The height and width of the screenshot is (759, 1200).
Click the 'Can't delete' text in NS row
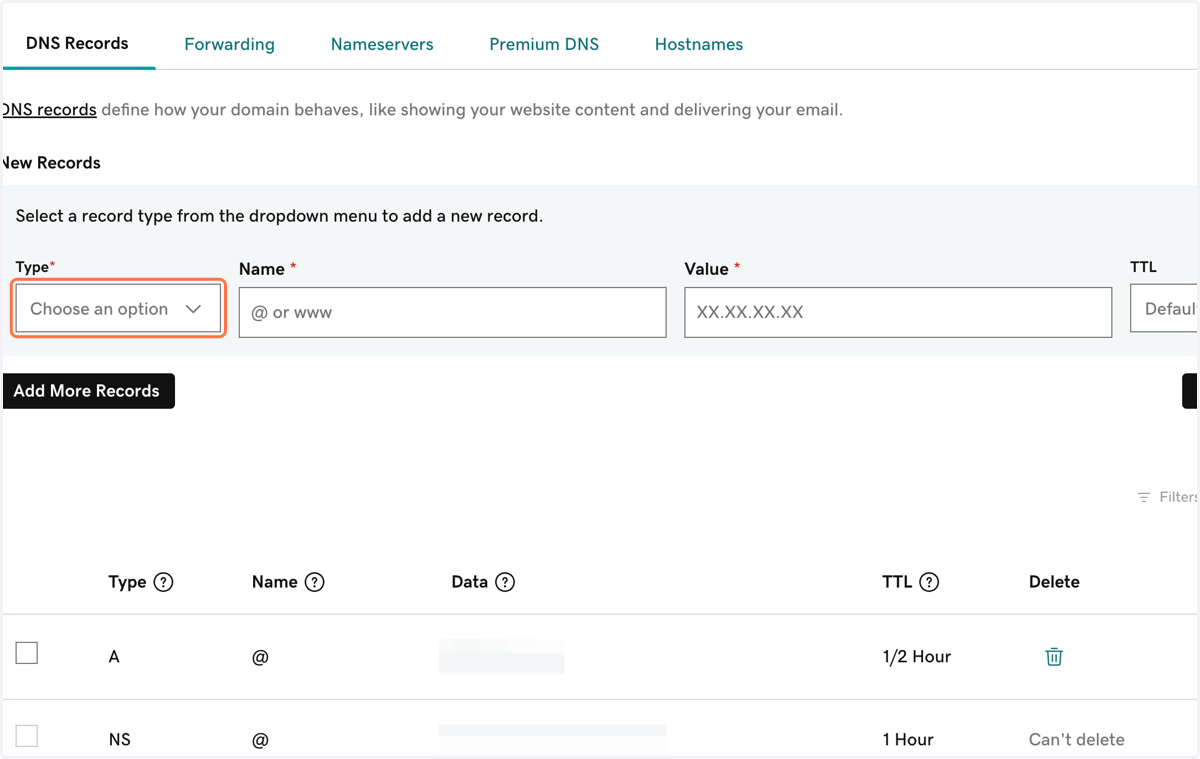(x=1077, y=740)
